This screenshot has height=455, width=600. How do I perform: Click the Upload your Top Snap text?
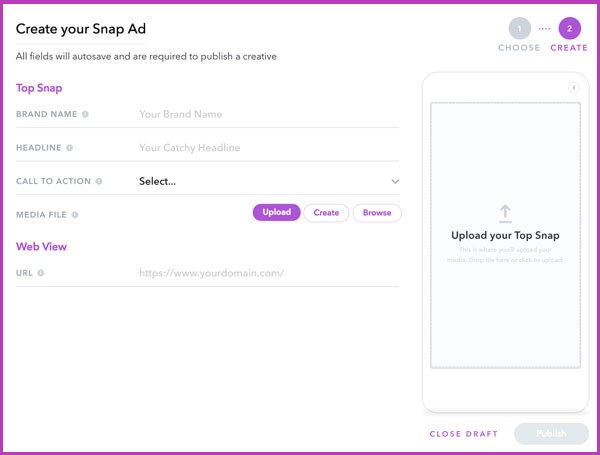click(505, 236)
